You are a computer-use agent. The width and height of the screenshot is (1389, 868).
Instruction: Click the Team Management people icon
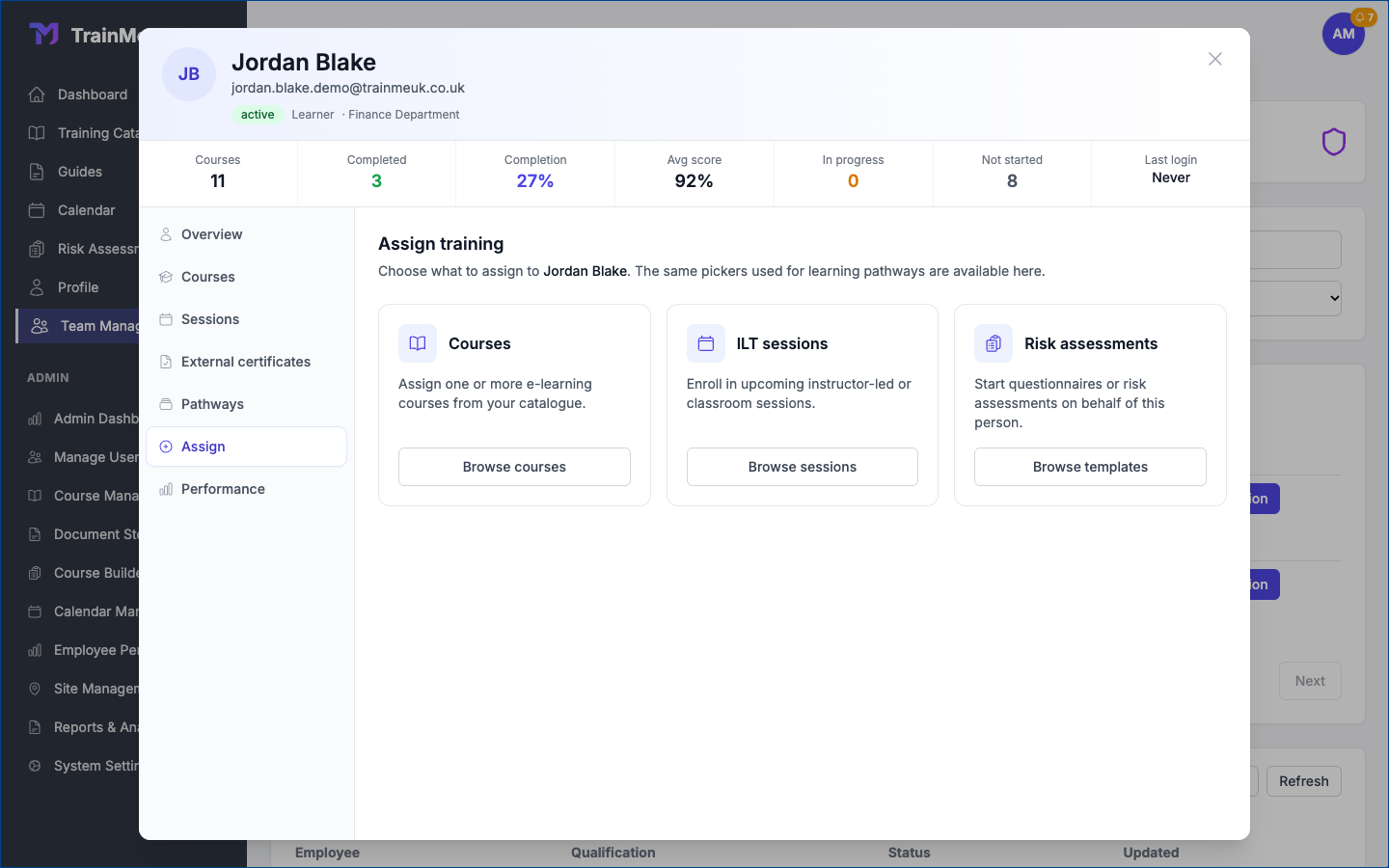tap(40, 326)
